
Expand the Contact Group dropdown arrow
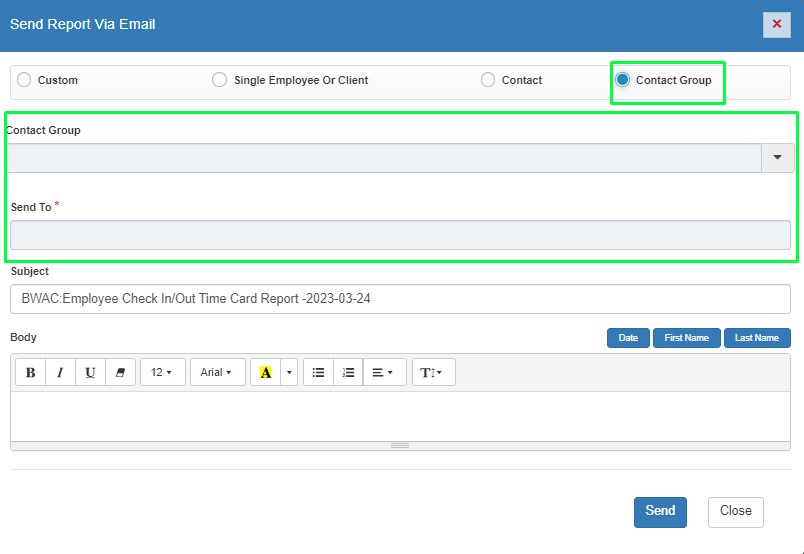pos(777,158)
